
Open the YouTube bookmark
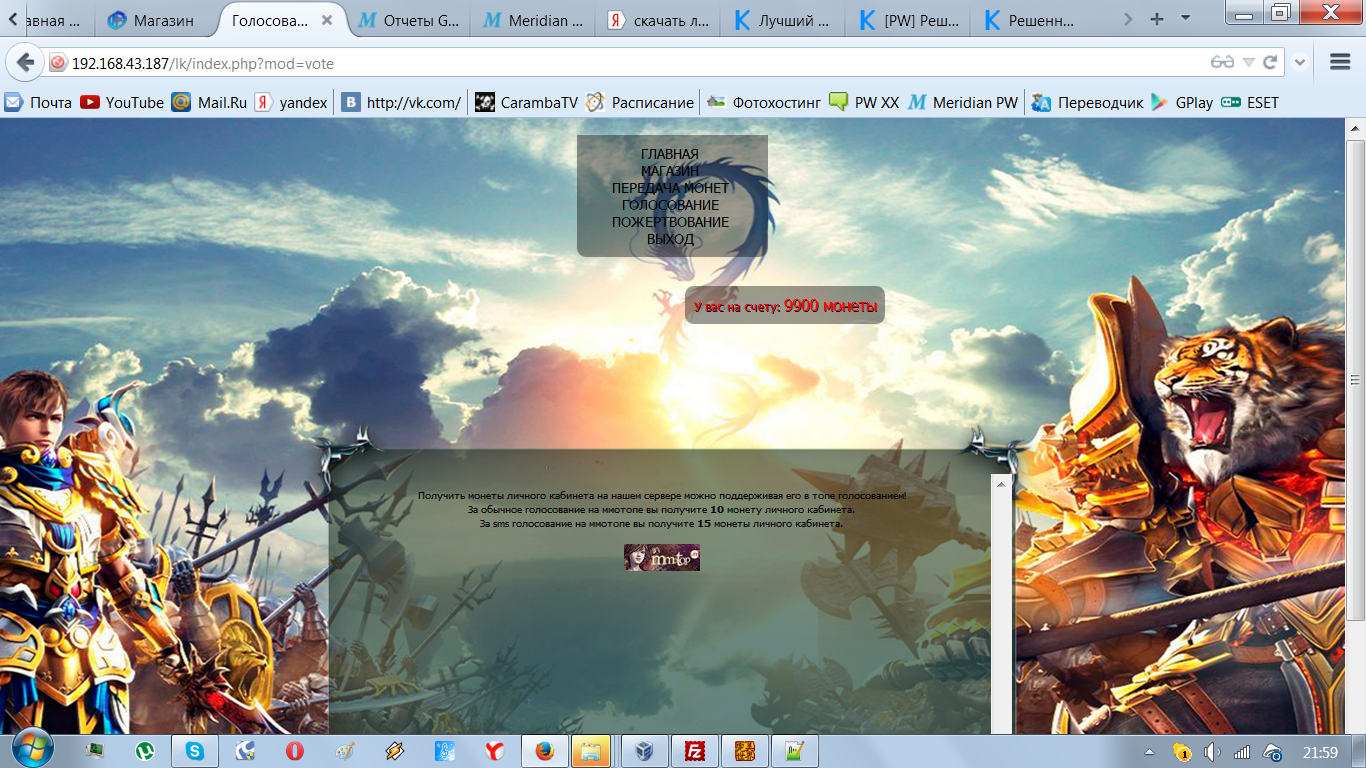(122, 102)
